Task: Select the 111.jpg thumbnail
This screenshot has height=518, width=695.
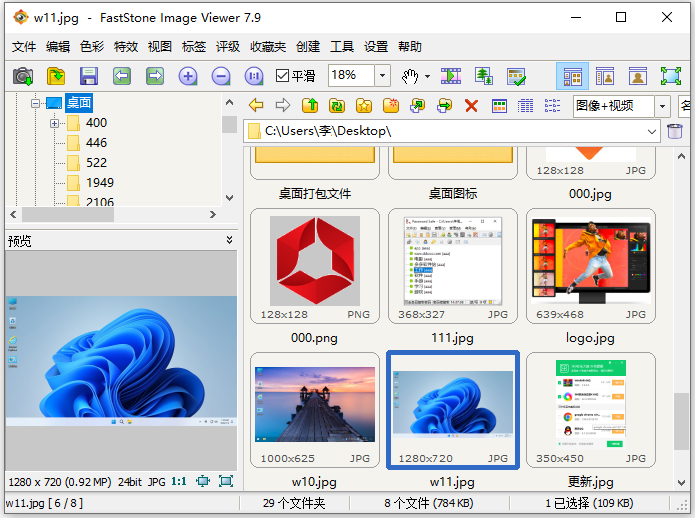Action: coord(453,266)
